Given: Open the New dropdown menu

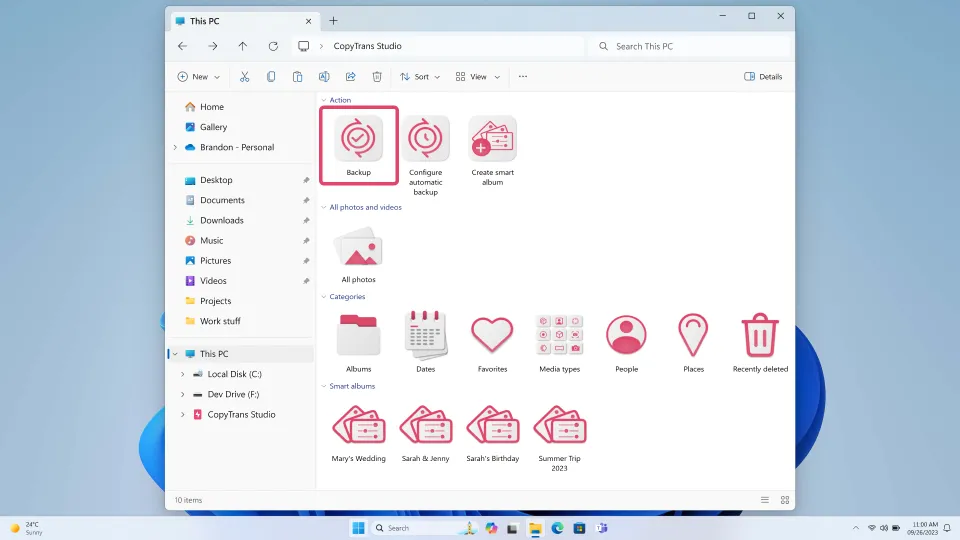Looking at the screenshot, I should click(x=198, y=77).
